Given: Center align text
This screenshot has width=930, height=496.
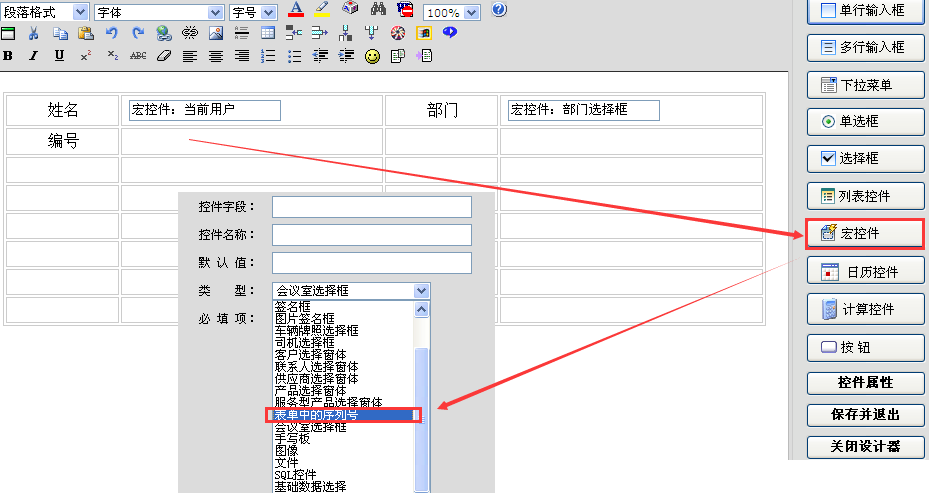Looking at the screenshot, I should 216,56.
